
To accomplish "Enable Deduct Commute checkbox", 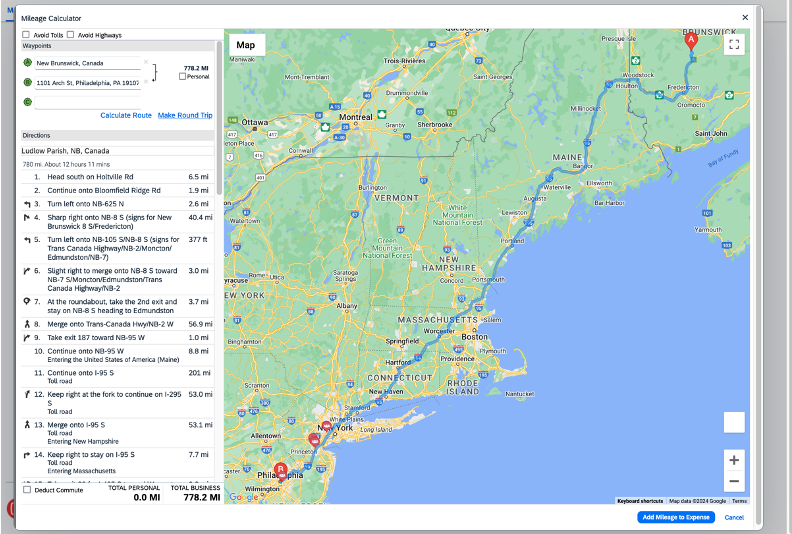I will [27, 490].
